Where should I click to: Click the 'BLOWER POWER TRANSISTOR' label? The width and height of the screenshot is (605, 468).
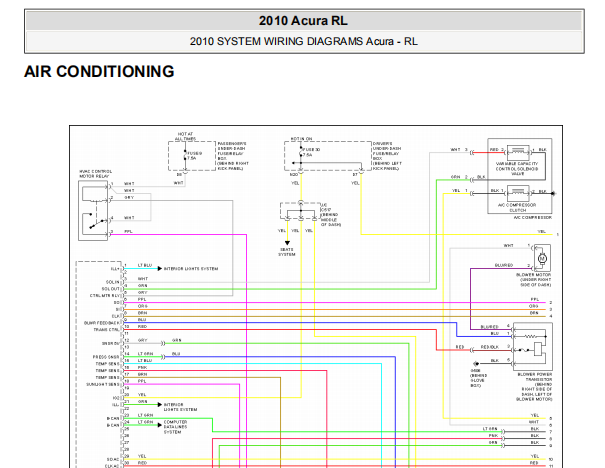(x=534, y=387)
